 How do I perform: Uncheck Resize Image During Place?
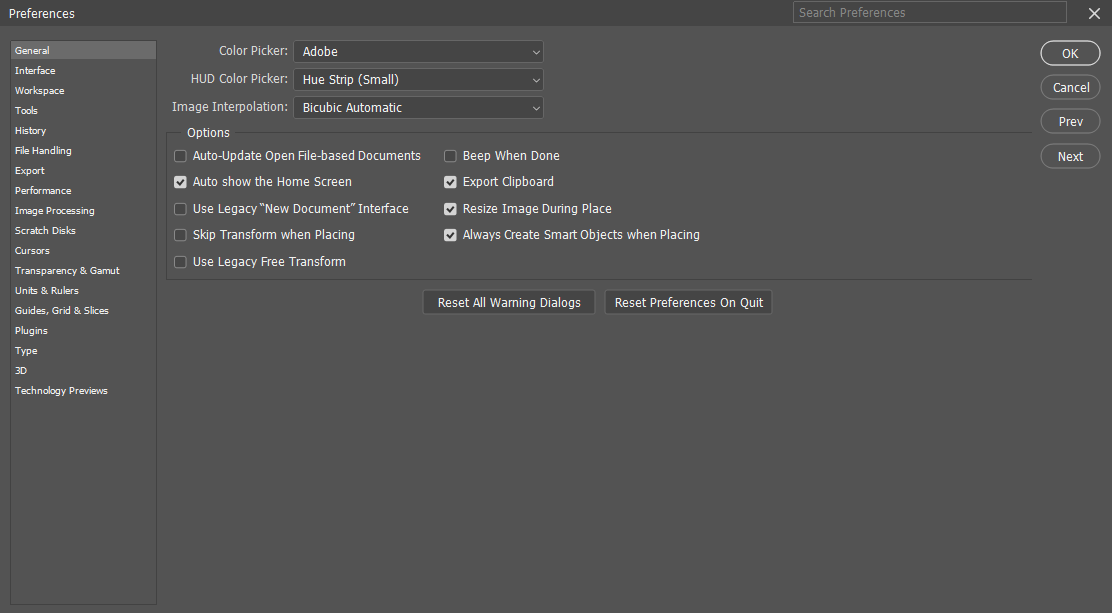click(450, 208)
